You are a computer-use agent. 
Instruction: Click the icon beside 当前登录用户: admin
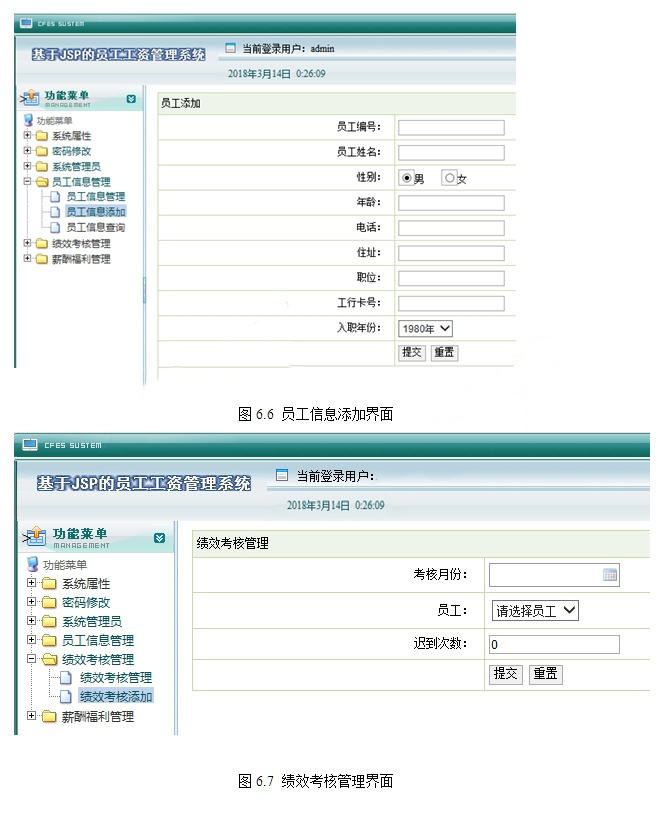point(230,48)
